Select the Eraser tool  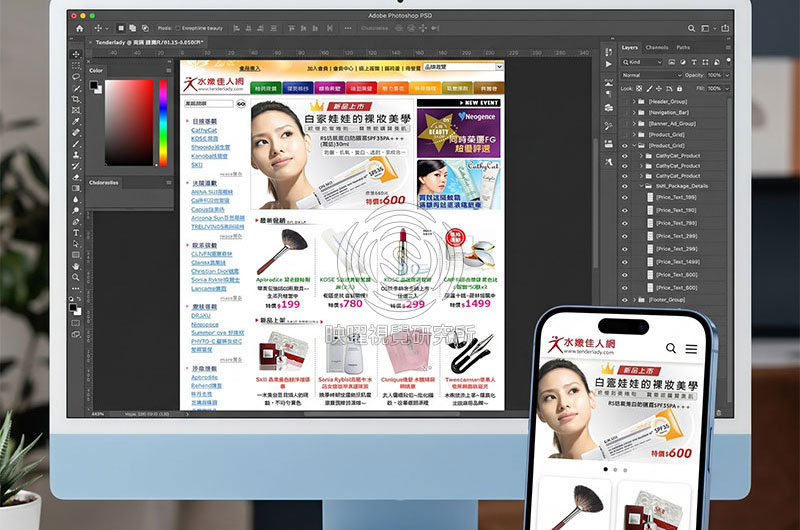click(76, 177)
